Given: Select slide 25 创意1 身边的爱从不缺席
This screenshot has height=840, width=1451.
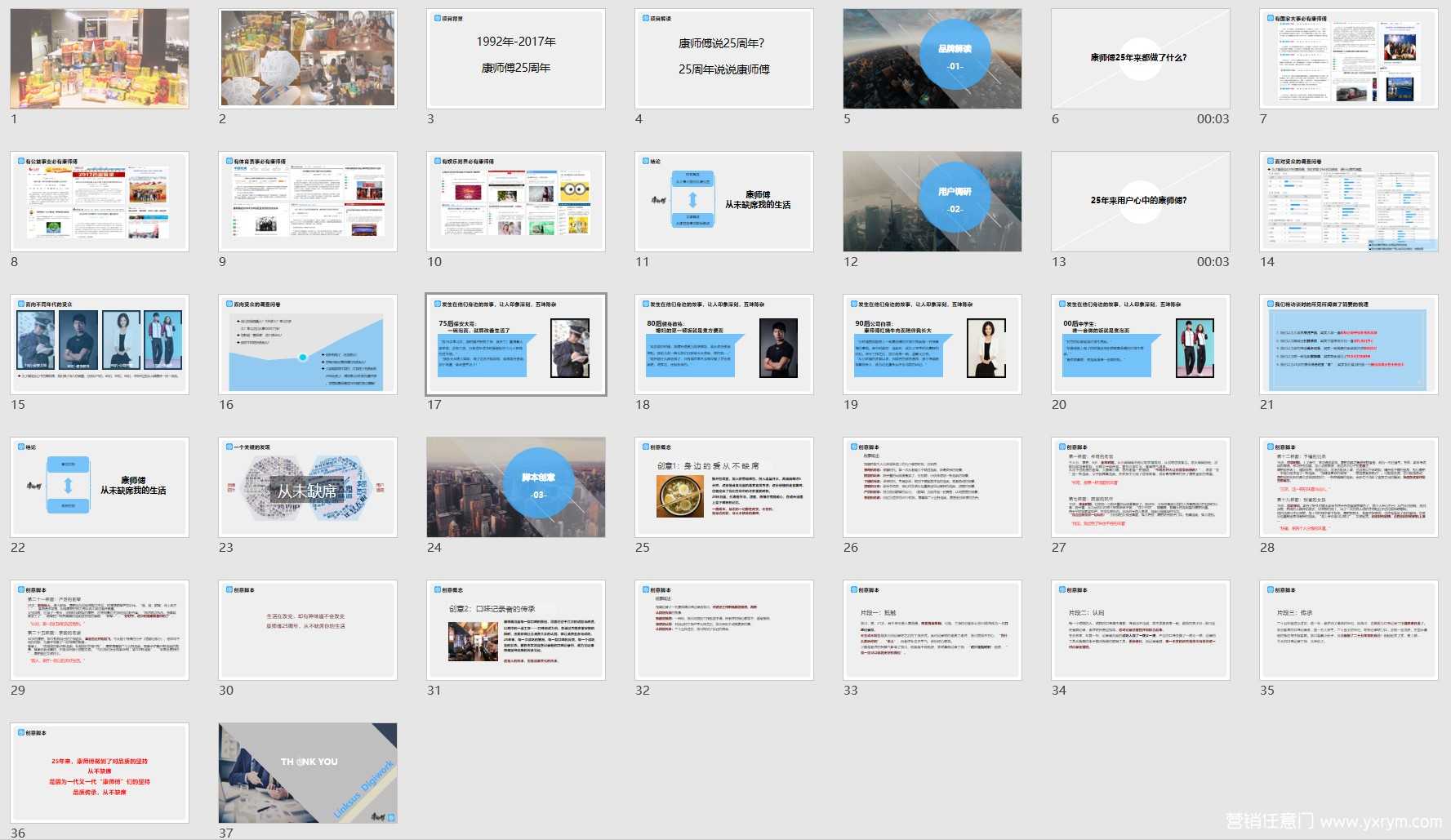Looking at the screenshot, I should (724, 487).
